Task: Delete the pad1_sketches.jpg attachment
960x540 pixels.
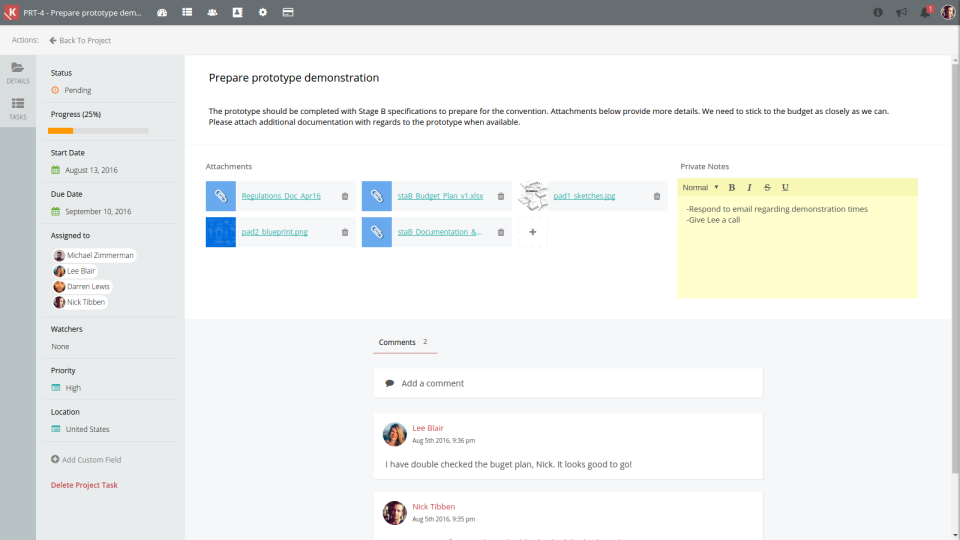Action: tap(657, 197)
